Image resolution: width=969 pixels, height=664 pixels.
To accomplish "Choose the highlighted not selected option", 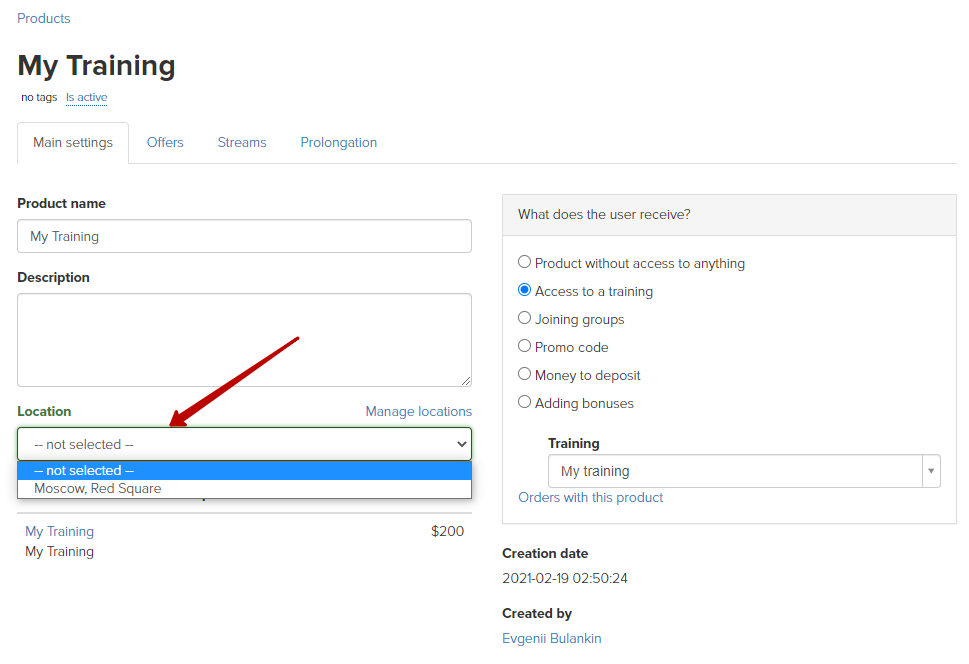I will coord(244,470).
